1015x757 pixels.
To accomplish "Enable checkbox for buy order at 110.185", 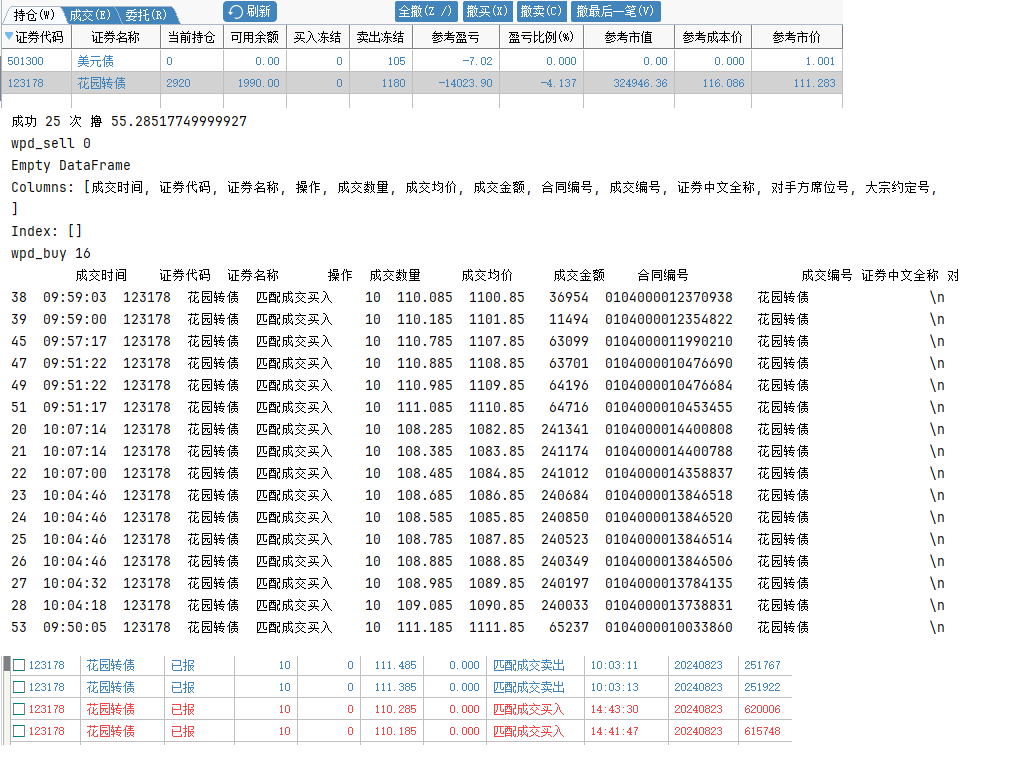I will pos(19,731).
